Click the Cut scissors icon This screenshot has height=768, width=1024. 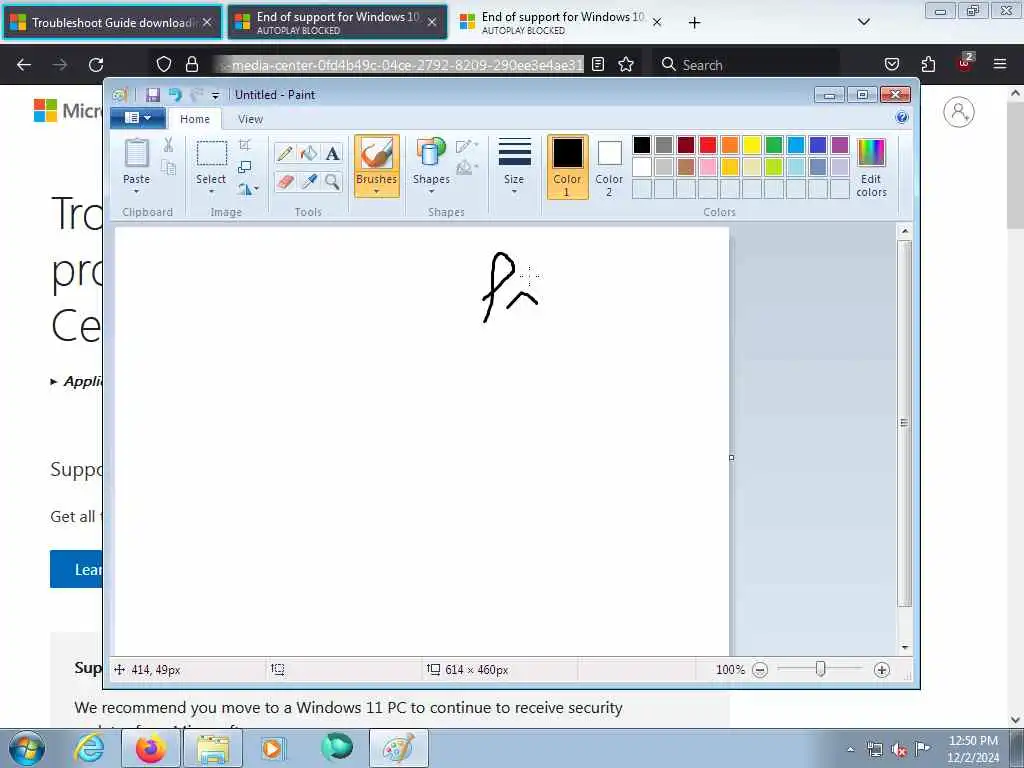click(168, 145)
